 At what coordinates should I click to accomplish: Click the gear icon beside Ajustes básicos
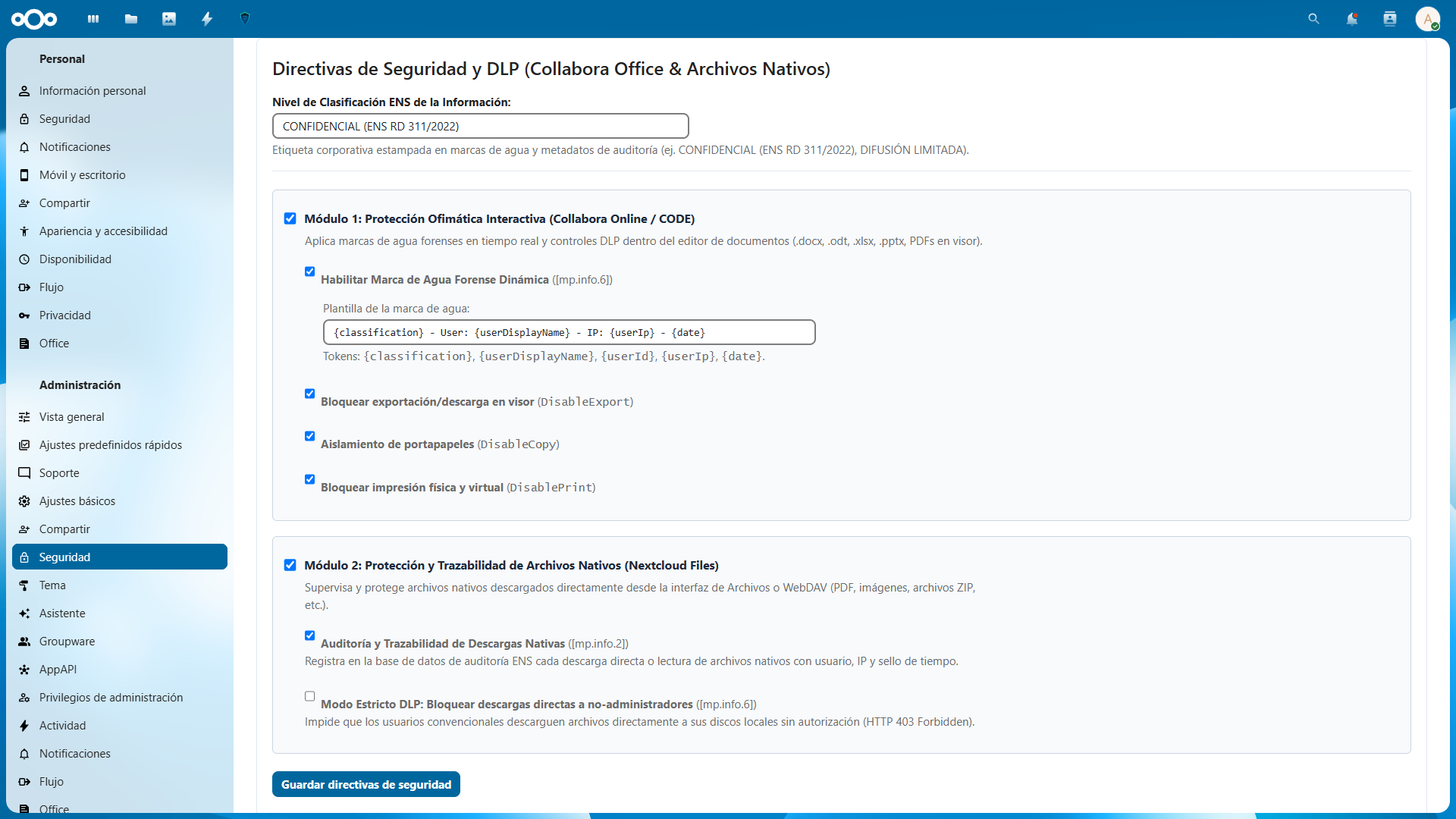(24, 501)
